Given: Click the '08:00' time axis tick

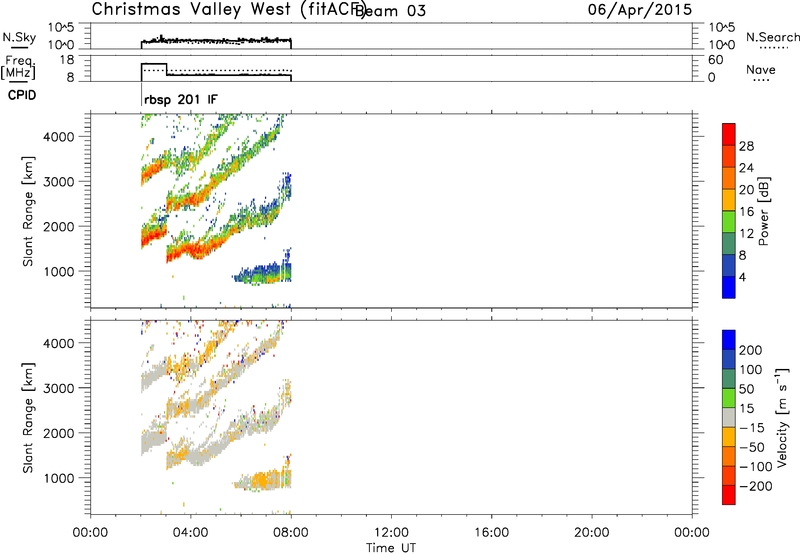Looking at the screenshot, I should 291,533.
